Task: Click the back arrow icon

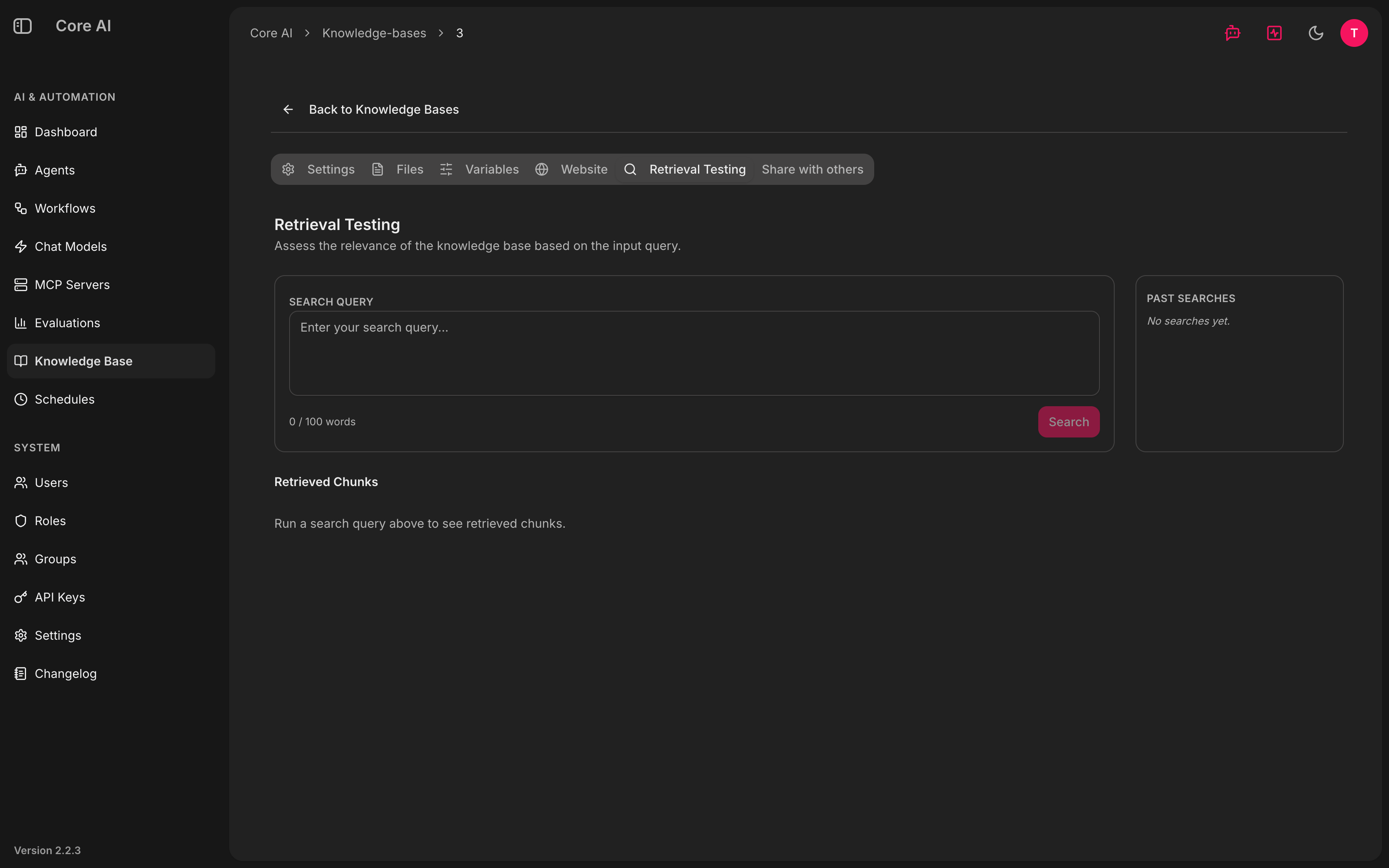Action: (288, 109)
